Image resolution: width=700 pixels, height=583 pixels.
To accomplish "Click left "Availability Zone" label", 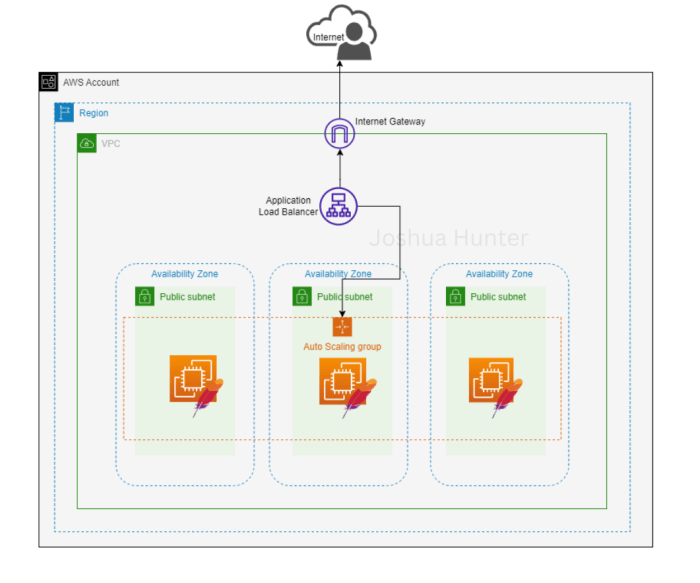I will 185,274.
